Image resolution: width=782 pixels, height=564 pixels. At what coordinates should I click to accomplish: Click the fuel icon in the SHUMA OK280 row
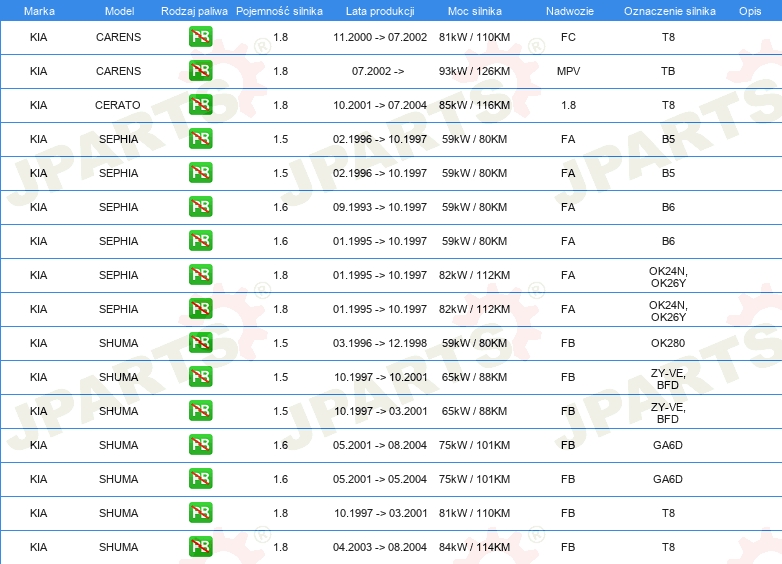click(x=200, y=343)
